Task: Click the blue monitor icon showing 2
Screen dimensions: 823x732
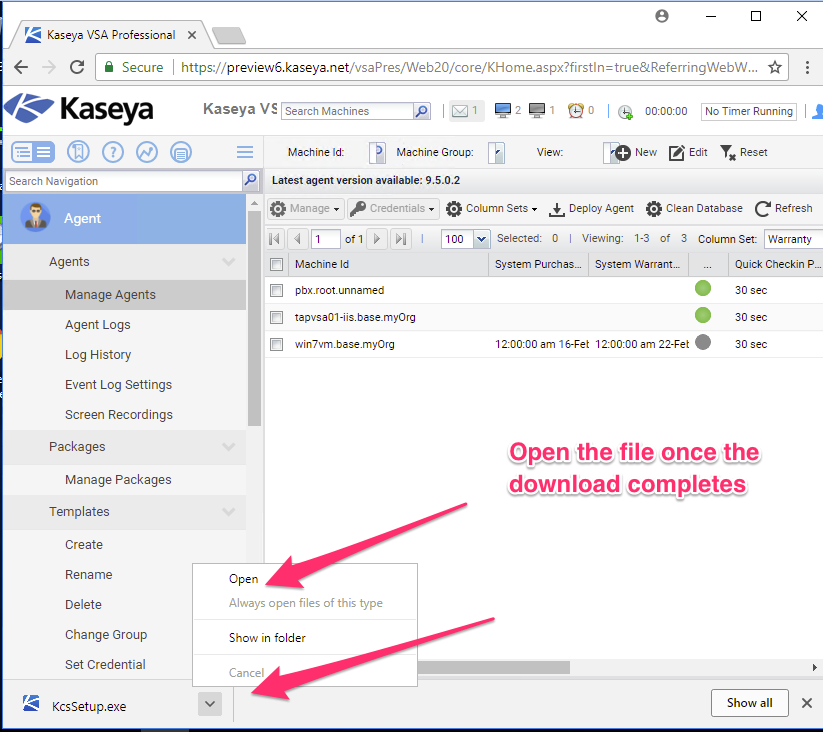Action: [502, 110]
